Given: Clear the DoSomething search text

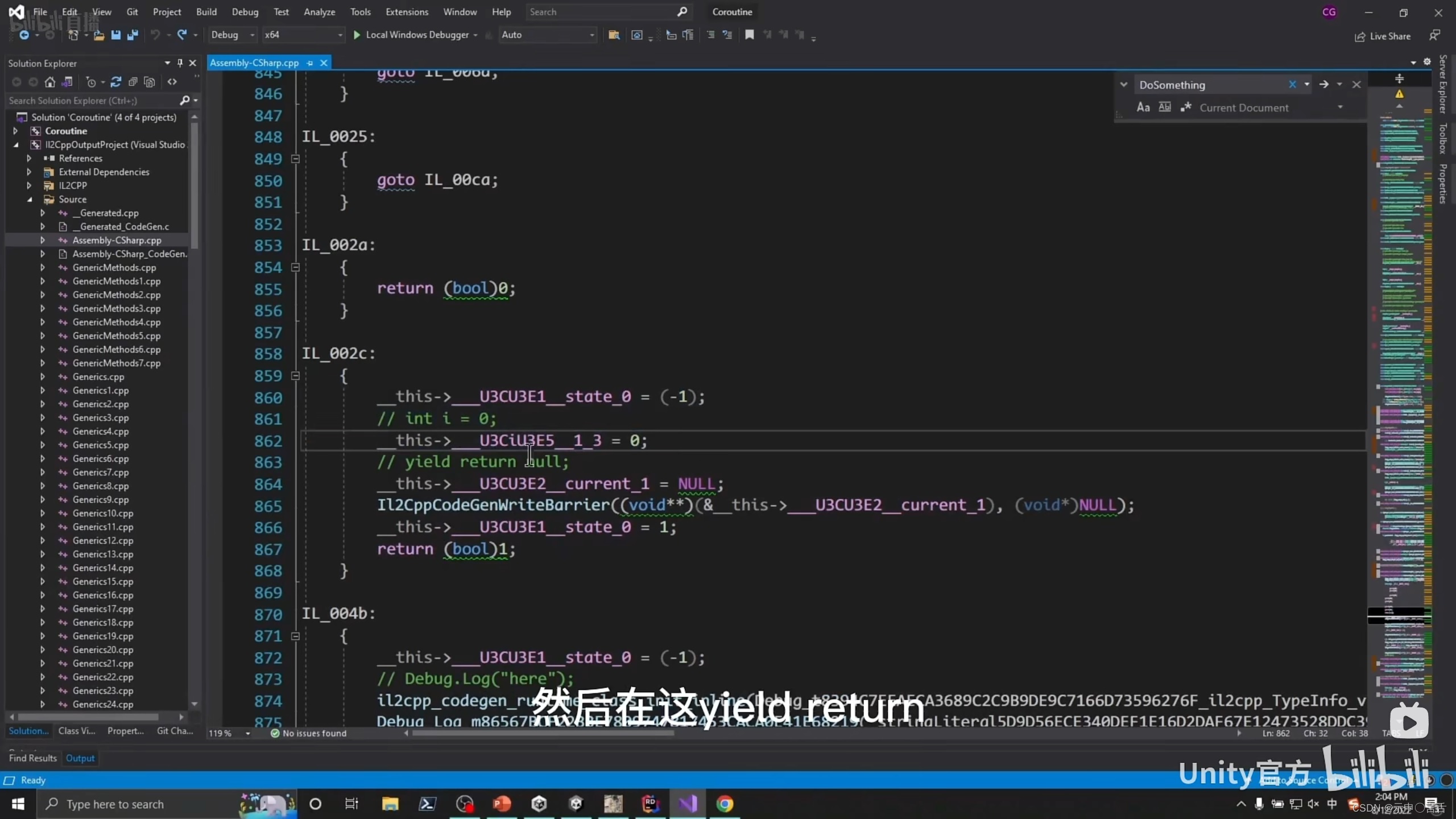Looking at the screenshot, I should click(x=1292, y=85).
